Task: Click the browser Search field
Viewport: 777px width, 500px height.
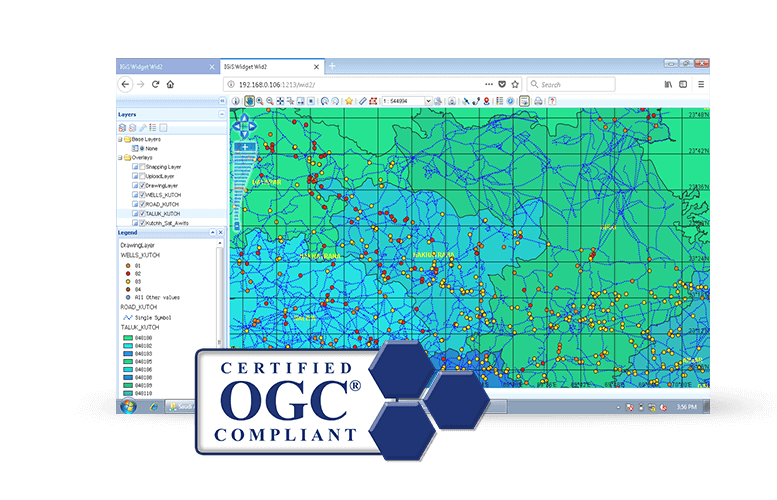Action: [x=571, y=84]
